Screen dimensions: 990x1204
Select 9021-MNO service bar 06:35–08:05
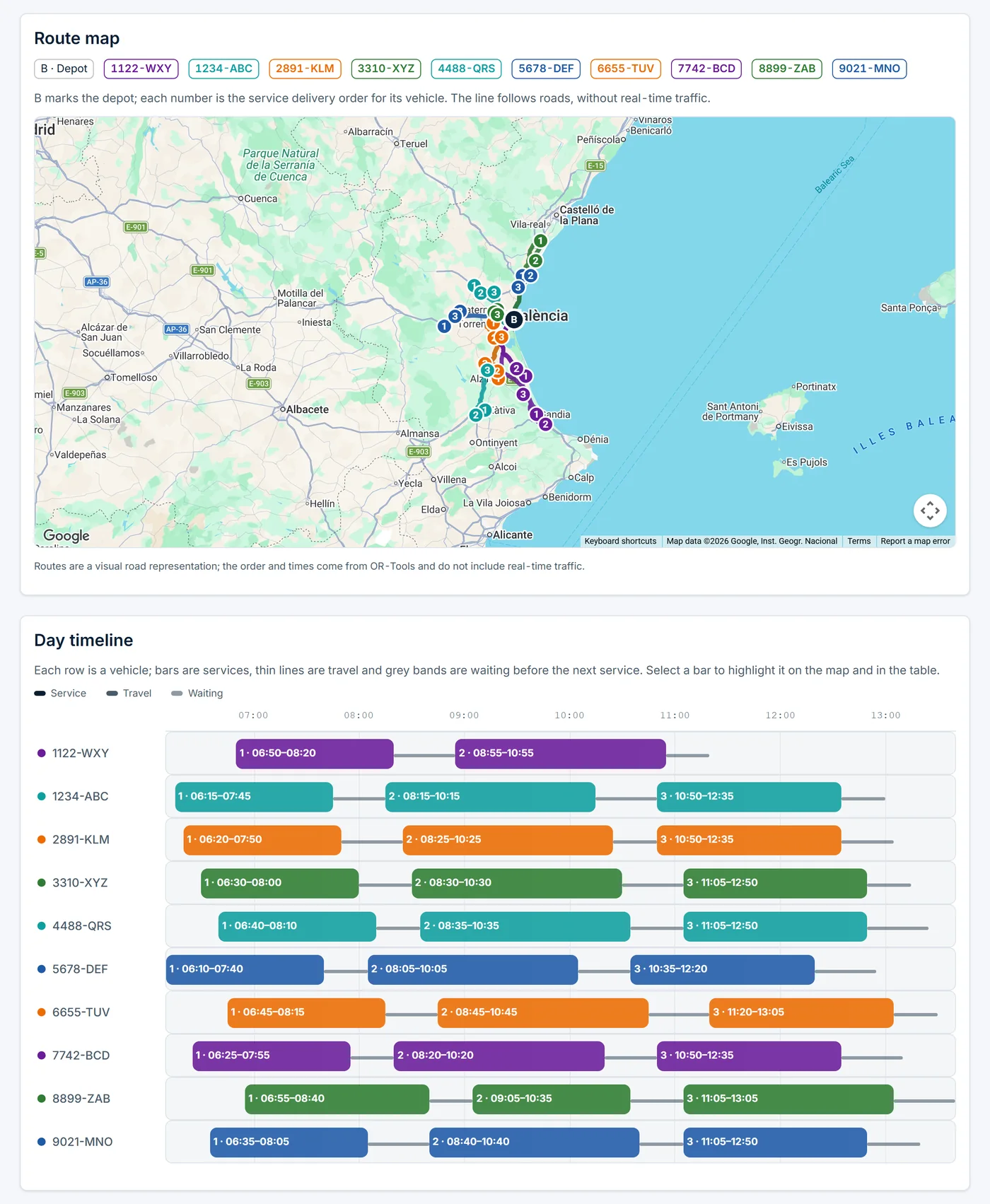point(289,1142)
